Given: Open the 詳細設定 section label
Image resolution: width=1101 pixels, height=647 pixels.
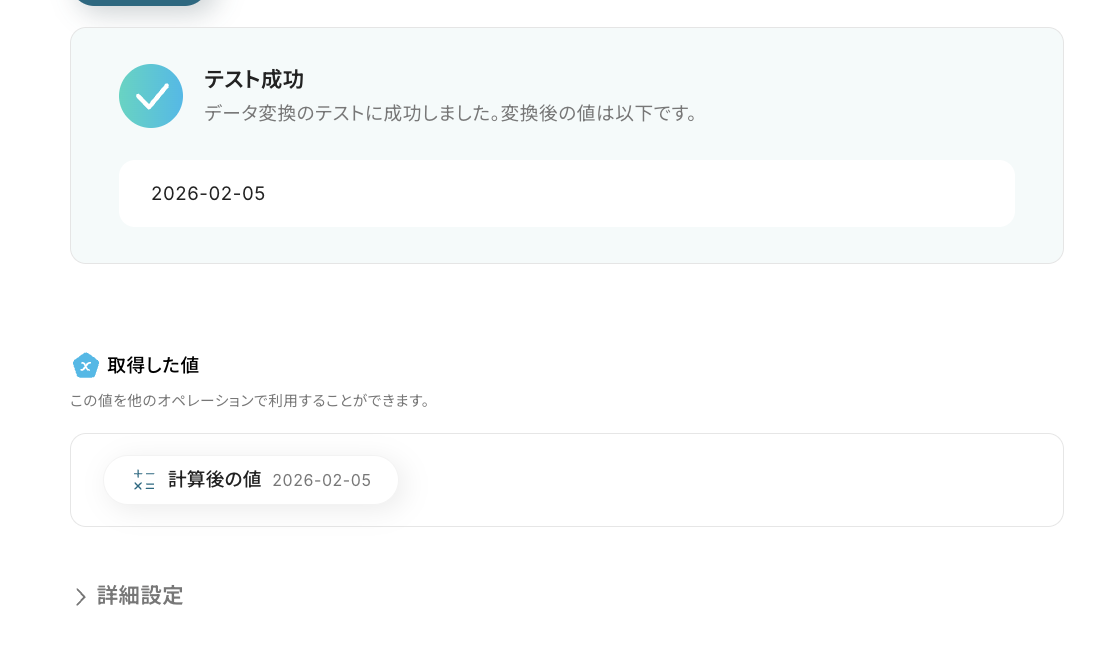Looking at the screenshot, I should (140, 596).
